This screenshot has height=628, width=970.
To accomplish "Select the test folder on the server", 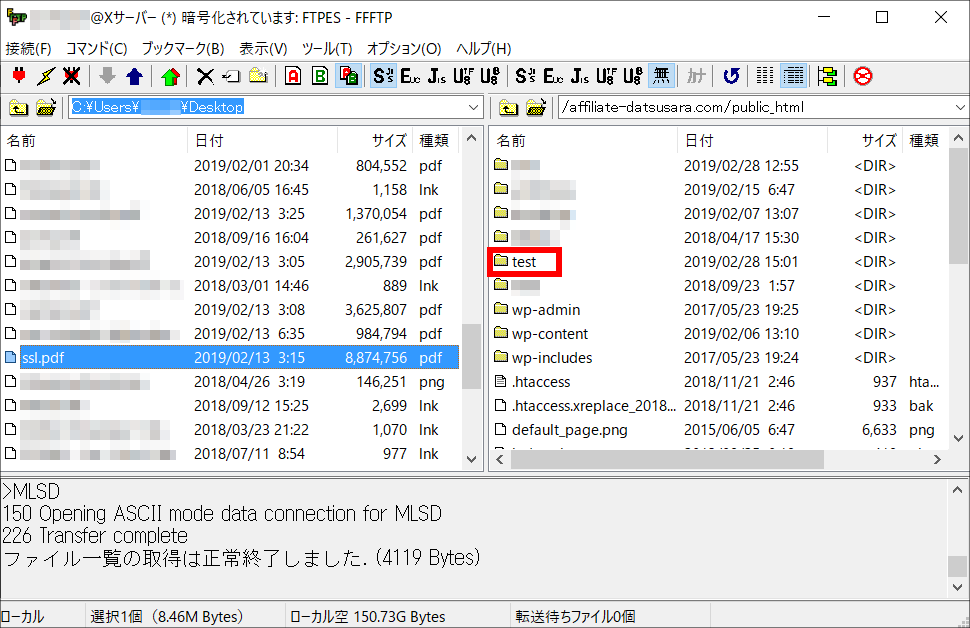I will point(524,261).
